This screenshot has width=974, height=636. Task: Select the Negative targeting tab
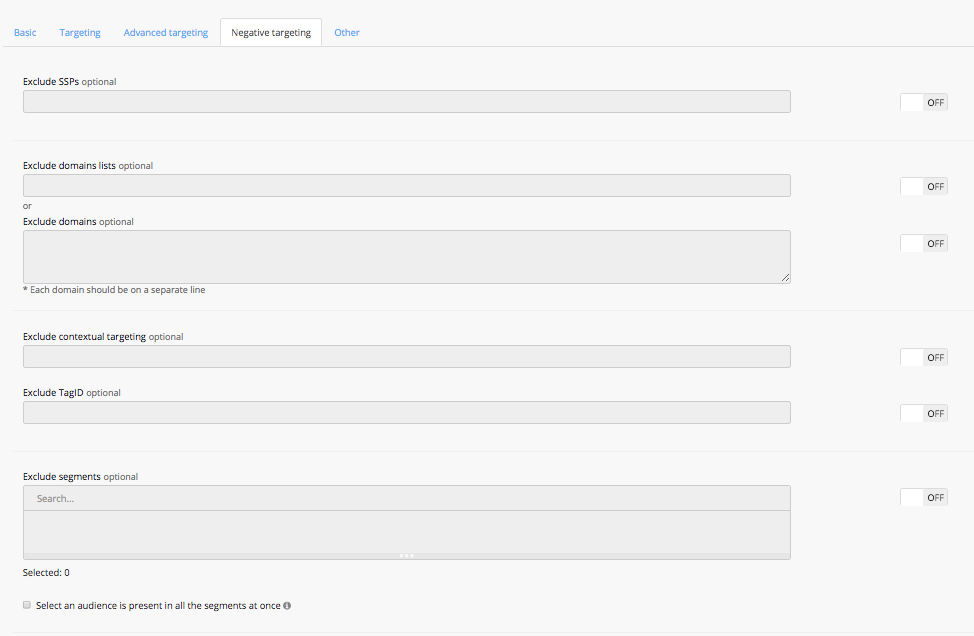pyautogui.click(x=271, y=32)
